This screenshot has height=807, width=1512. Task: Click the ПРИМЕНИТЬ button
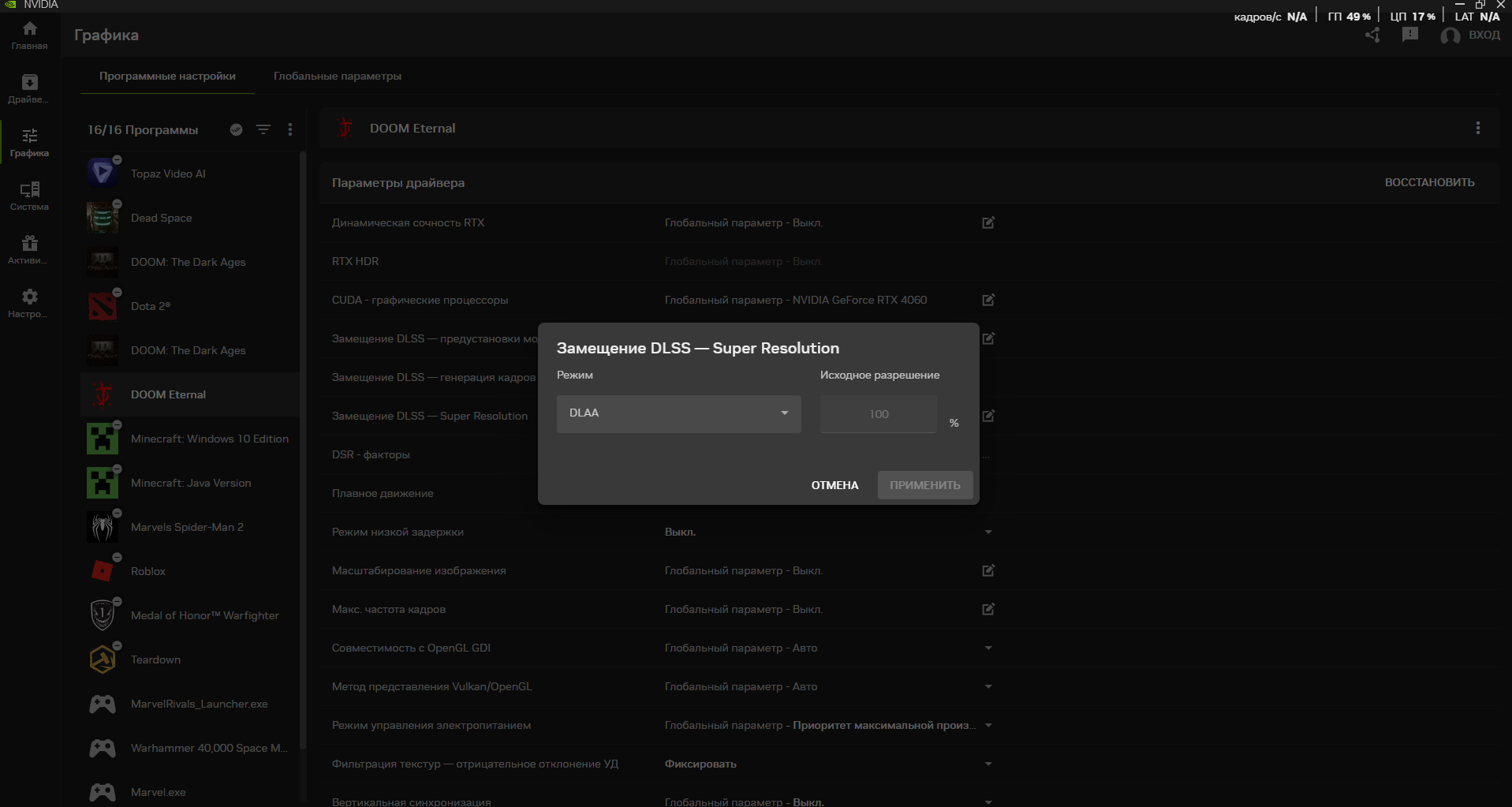[924, 485]
